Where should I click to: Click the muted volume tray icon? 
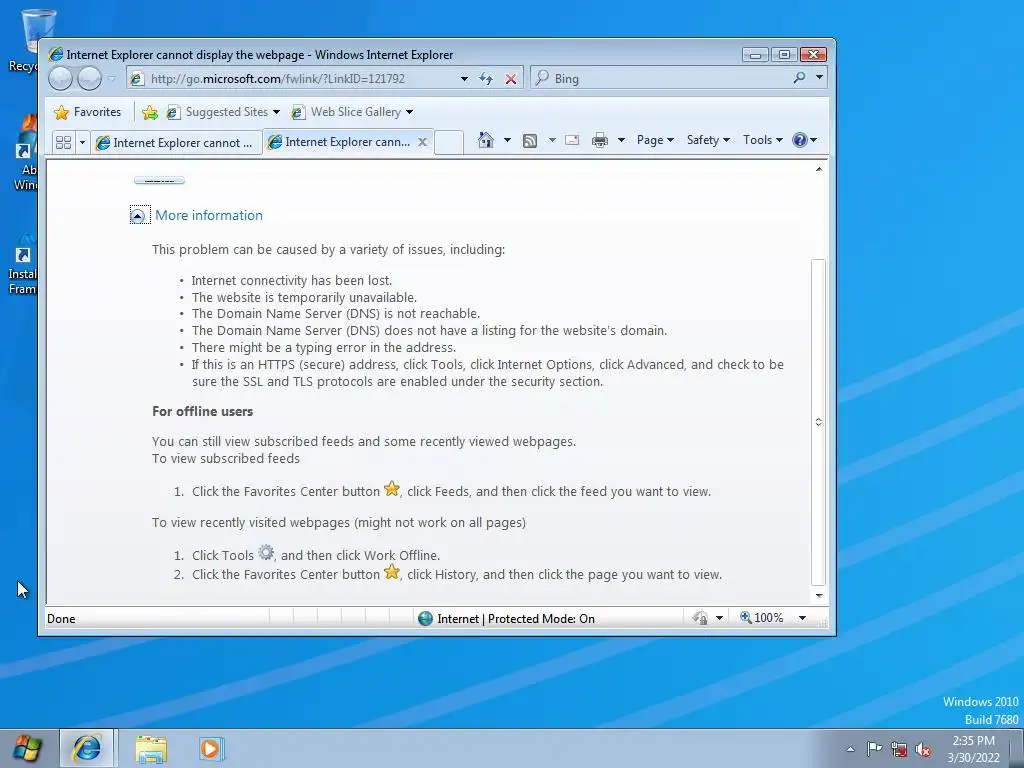[923, 749]
